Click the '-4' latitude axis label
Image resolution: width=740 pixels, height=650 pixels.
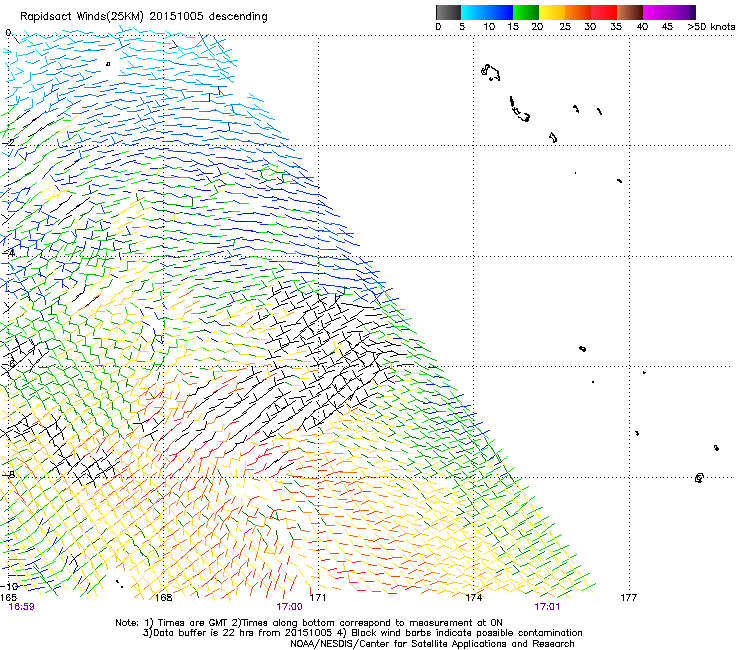pos(8,253)
